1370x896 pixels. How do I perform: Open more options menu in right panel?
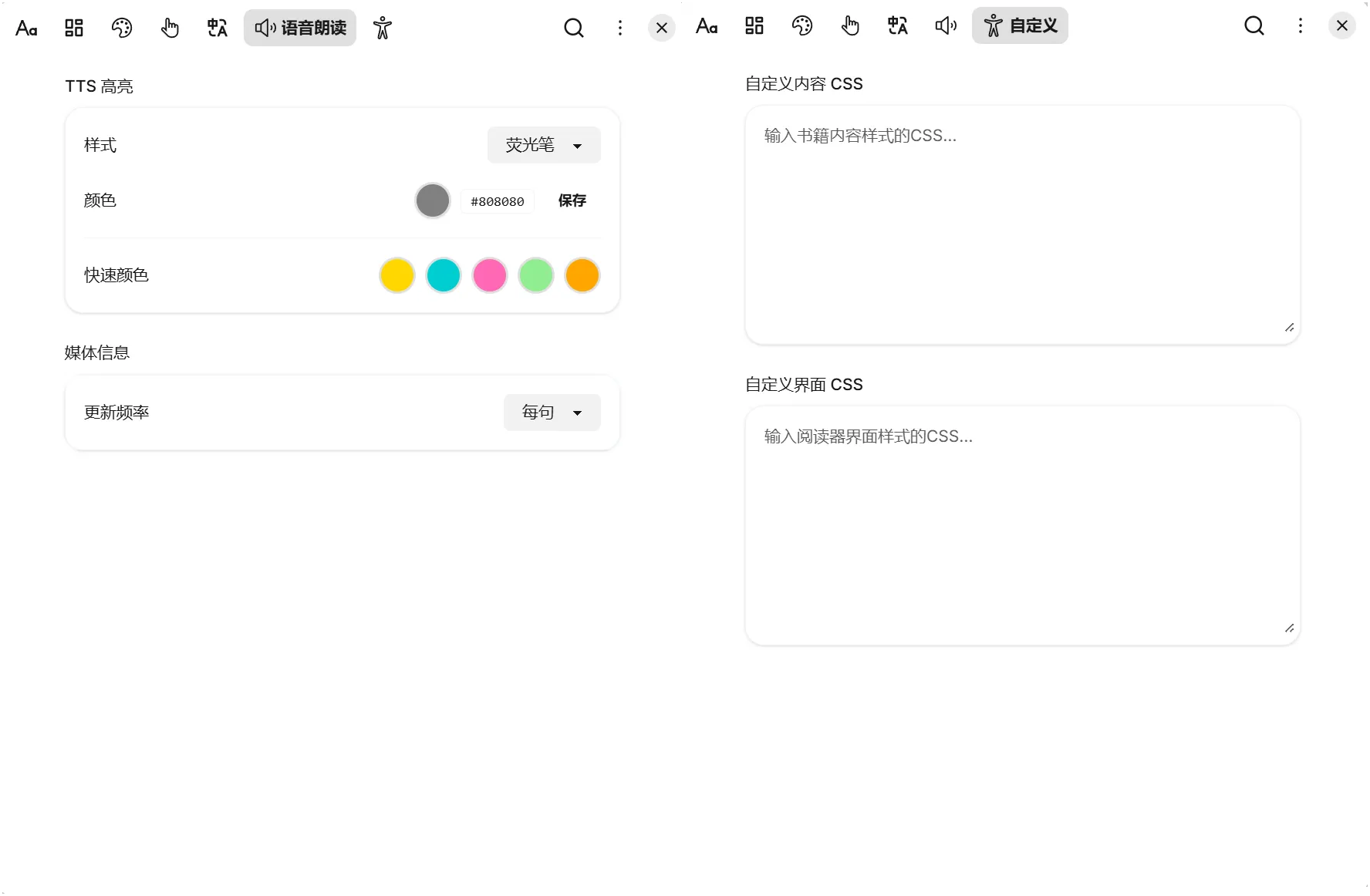click(x=1301, y=26)
